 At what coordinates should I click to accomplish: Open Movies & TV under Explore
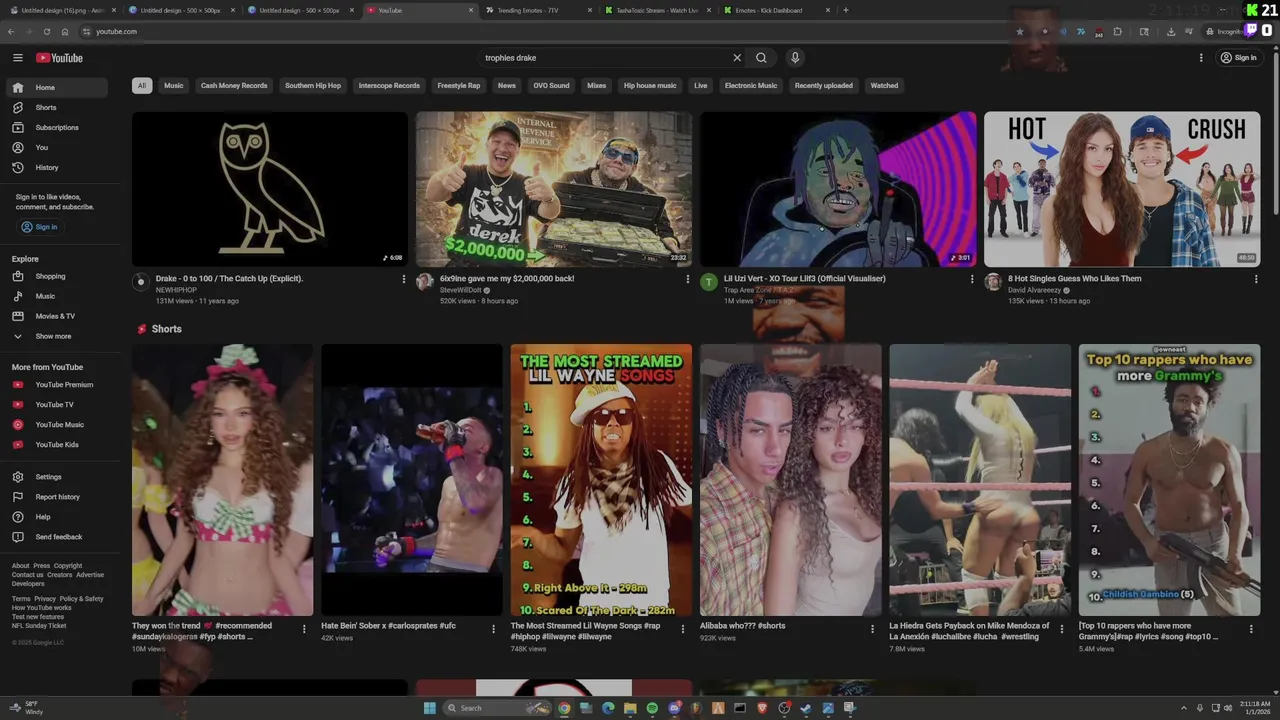point(57,316)
